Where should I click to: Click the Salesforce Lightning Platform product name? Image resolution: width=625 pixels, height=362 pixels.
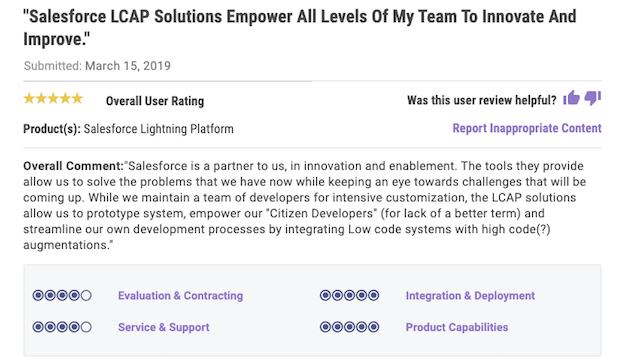tap(159, 129)
